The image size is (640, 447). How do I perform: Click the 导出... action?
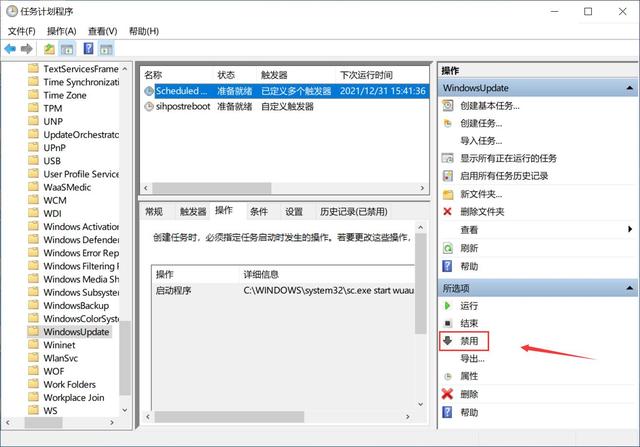(x=473, y=359)
